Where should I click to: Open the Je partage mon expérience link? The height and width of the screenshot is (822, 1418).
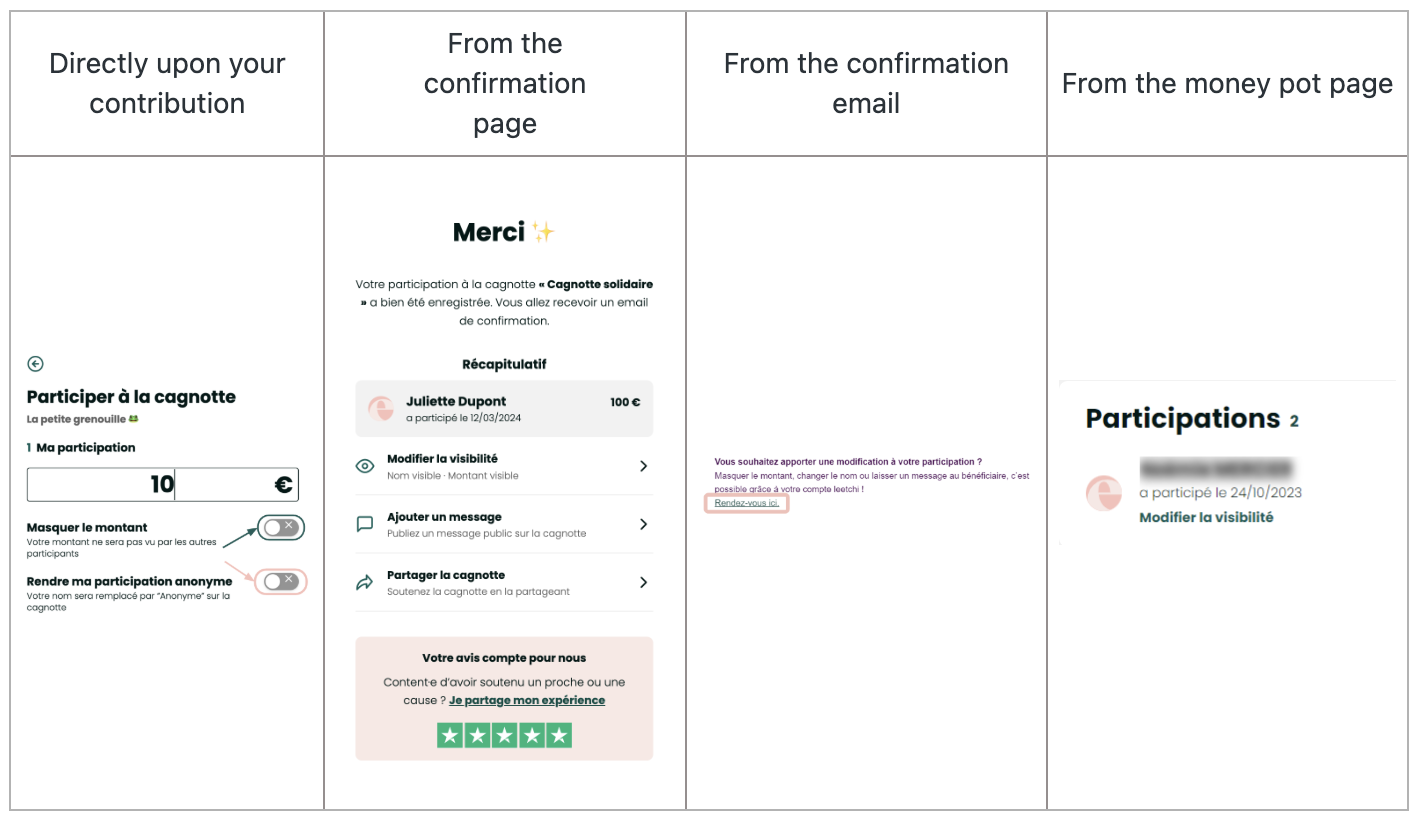pos(527,700)
